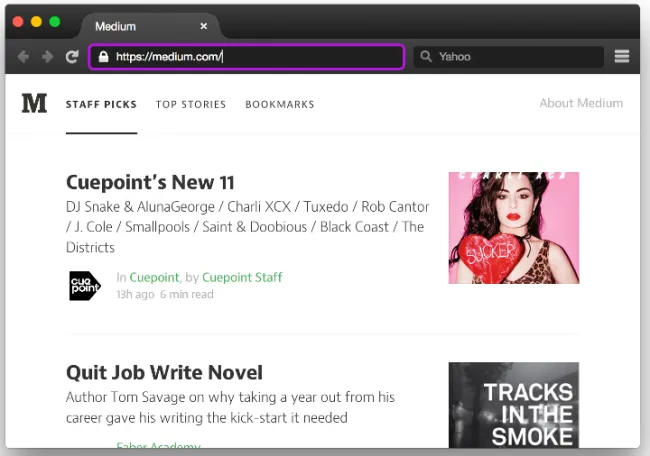The width and height of the screenshot is (650, 456).
Task: Click the magnifier icon in search box
Action: pos(426,56)
